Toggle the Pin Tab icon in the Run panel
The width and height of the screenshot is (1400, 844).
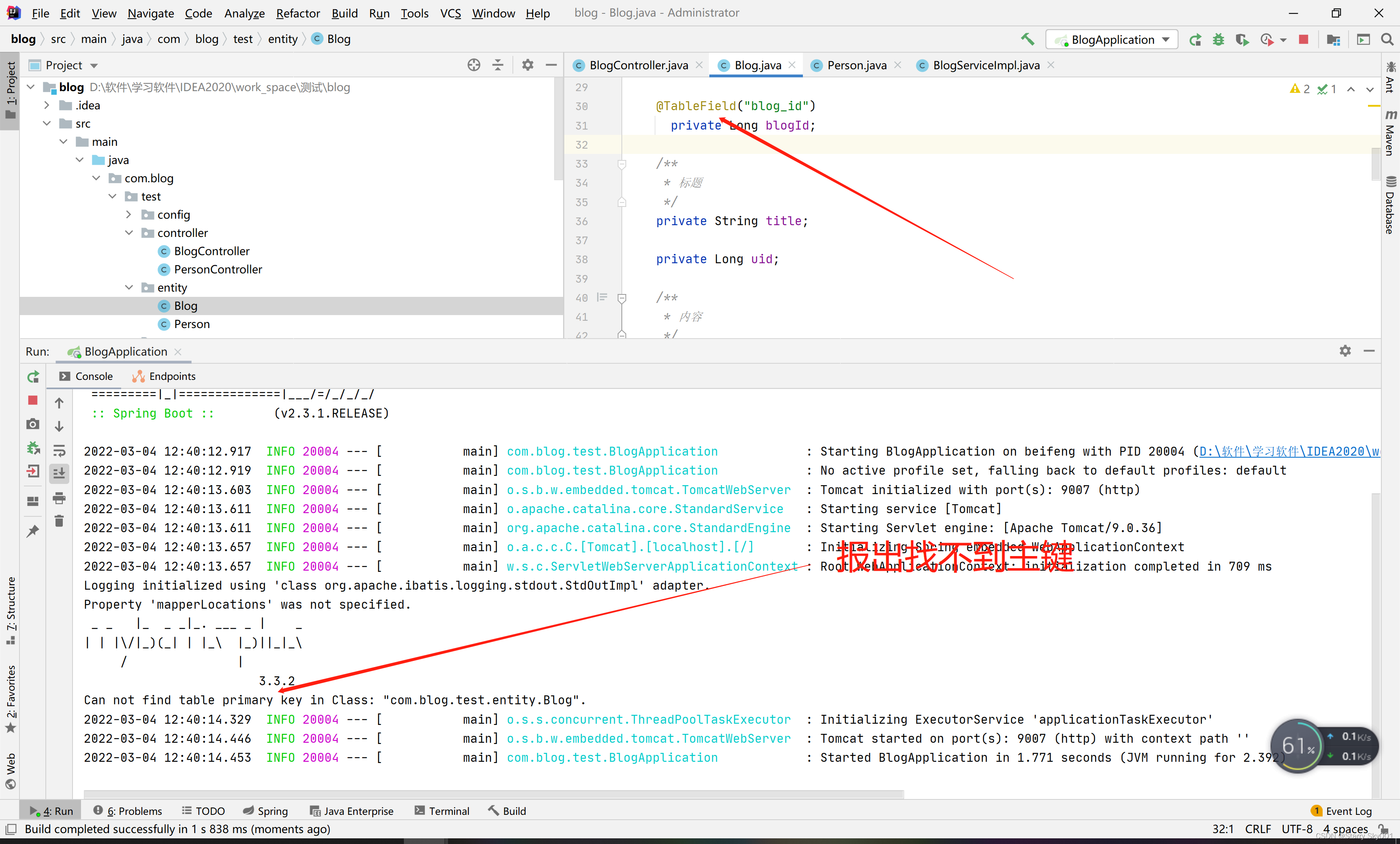coord(33,531)
